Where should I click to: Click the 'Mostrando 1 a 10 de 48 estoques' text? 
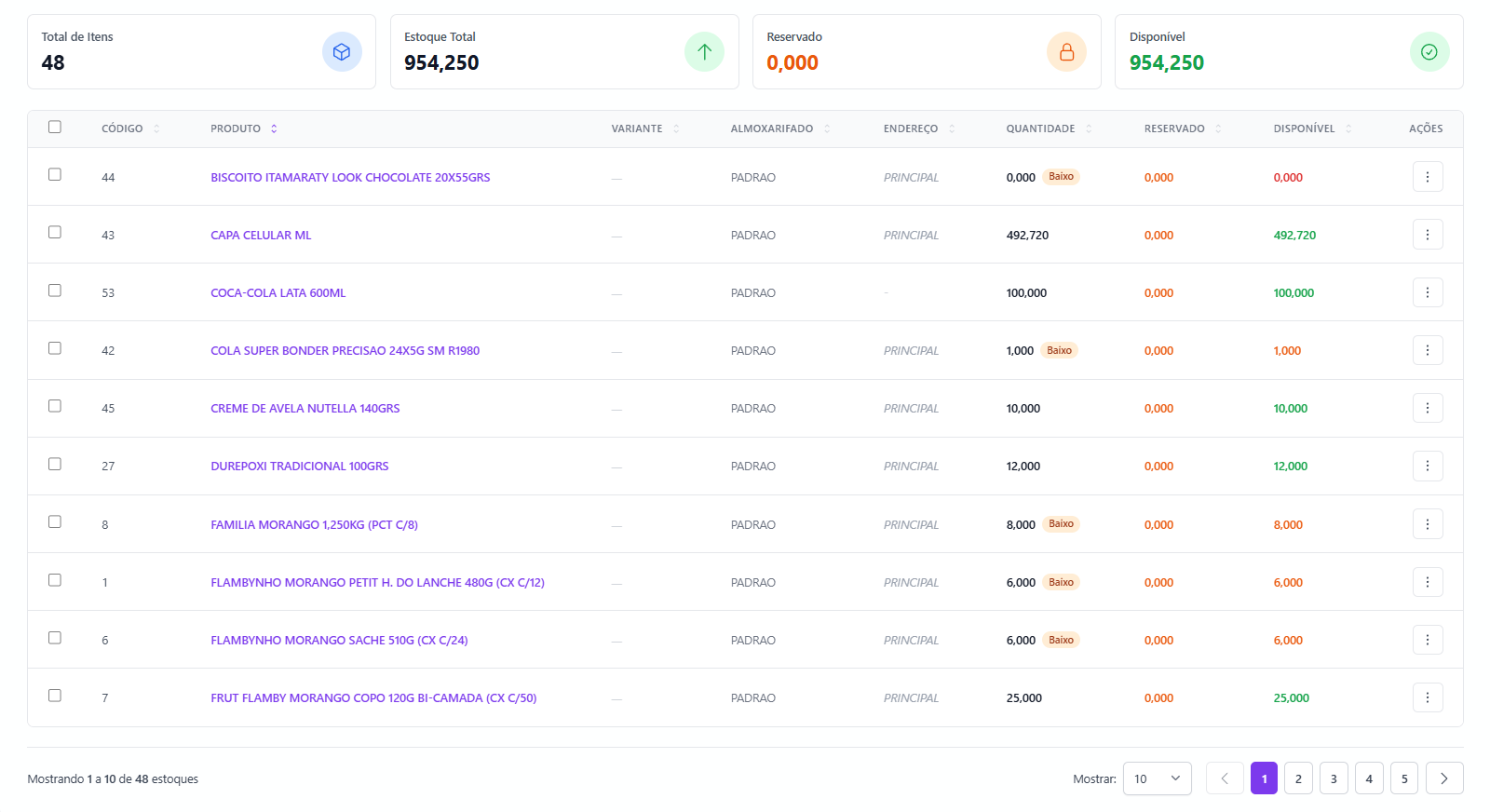pos(113,778)
